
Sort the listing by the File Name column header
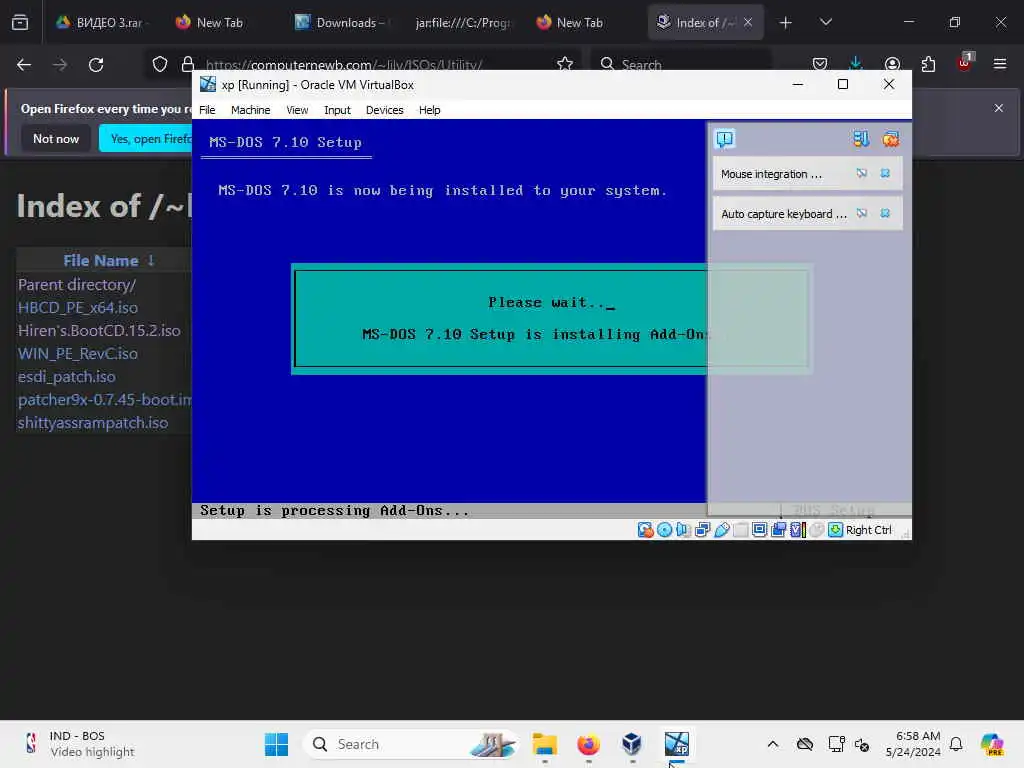tap(101, 261)
